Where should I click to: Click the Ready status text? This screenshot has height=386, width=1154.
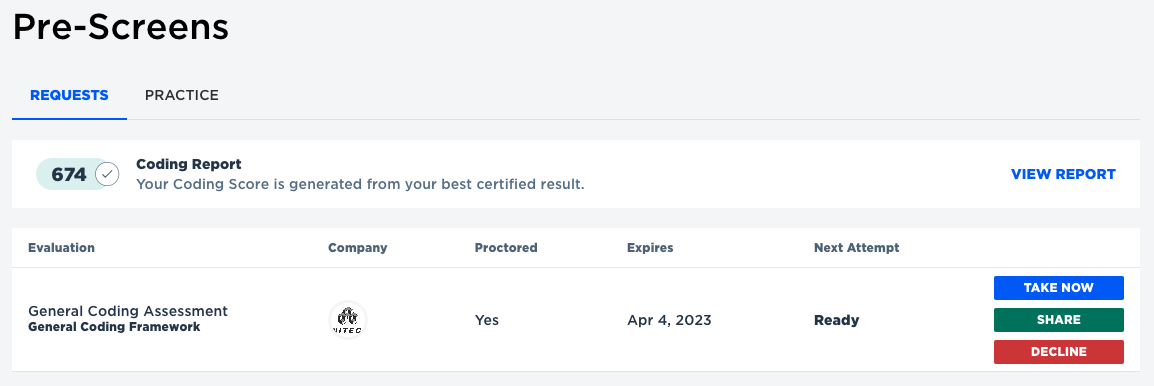click(x=836, y=320)
